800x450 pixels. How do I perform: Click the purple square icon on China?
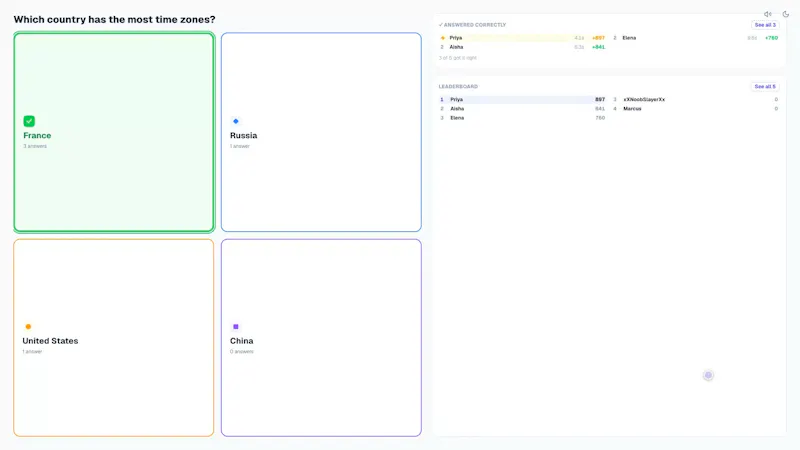pos(236,327)
